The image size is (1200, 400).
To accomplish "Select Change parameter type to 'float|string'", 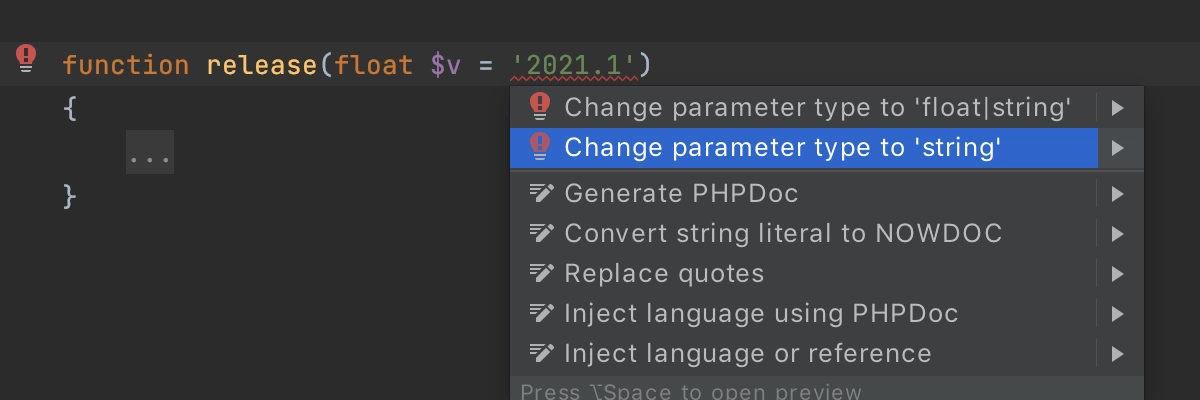I will point(818,107).
